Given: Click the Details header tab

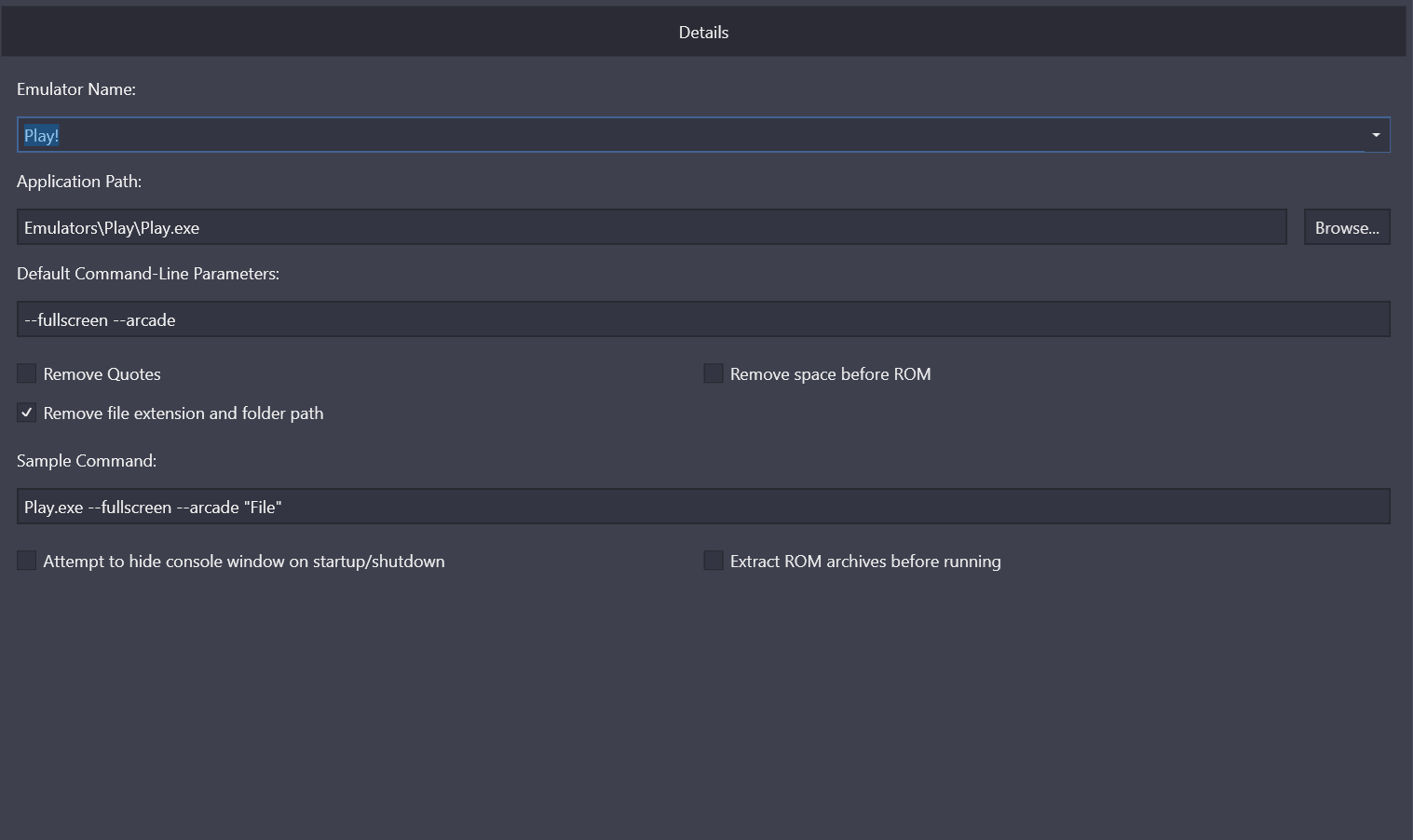Looking at the screenshot, I should [x=703, y=32].
